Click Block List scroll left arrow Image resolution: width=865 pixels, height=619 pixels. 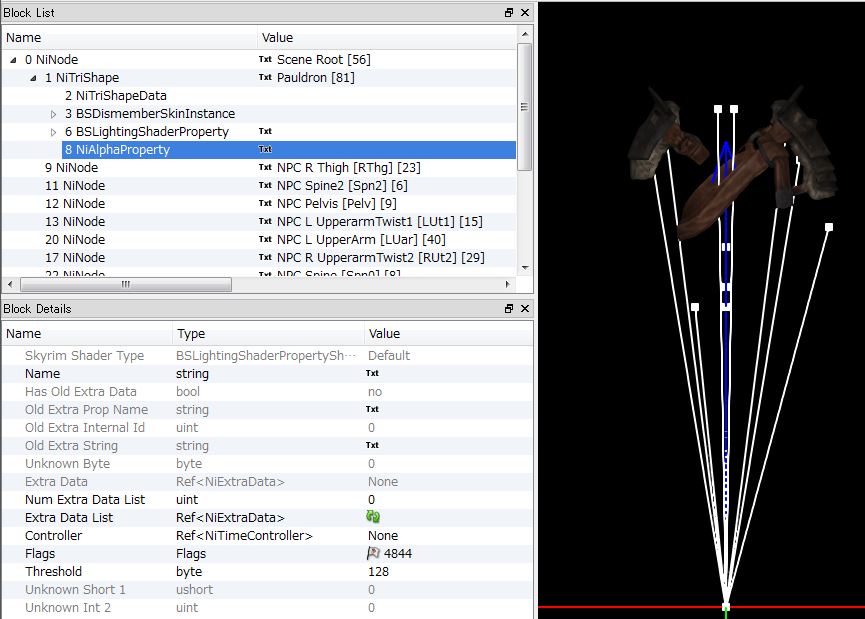coord(10,284)
